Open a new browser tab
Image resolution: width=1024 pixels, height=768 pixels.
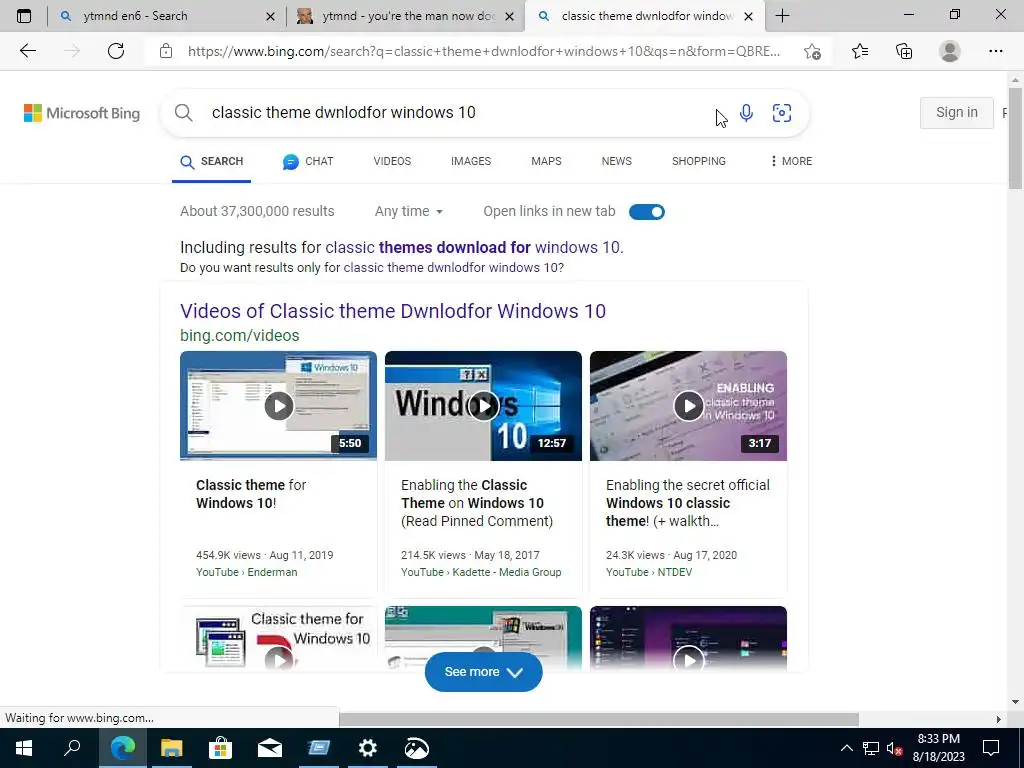pos(782,16)
